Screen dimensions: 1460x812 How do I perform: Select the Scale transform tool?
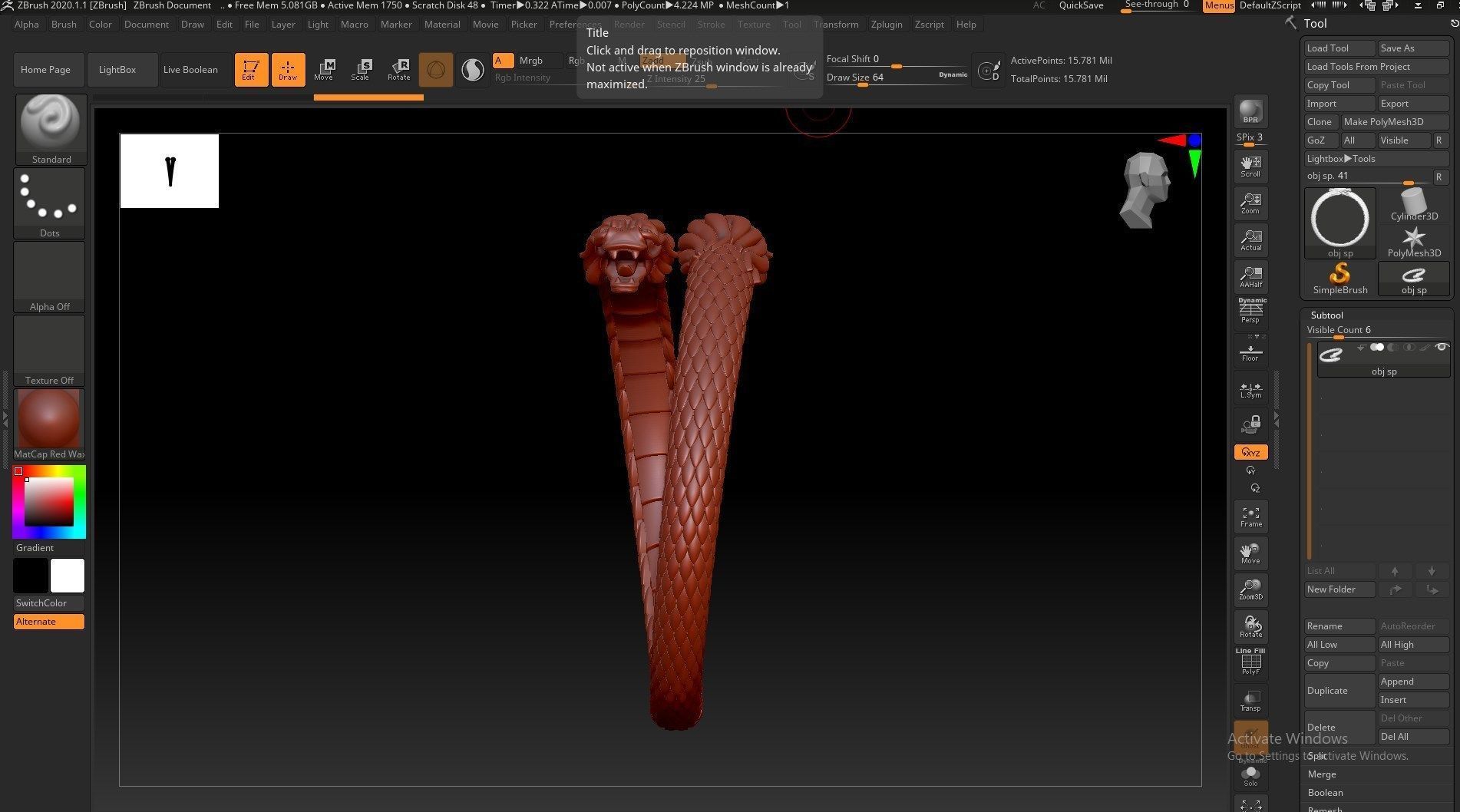point(361,69)
